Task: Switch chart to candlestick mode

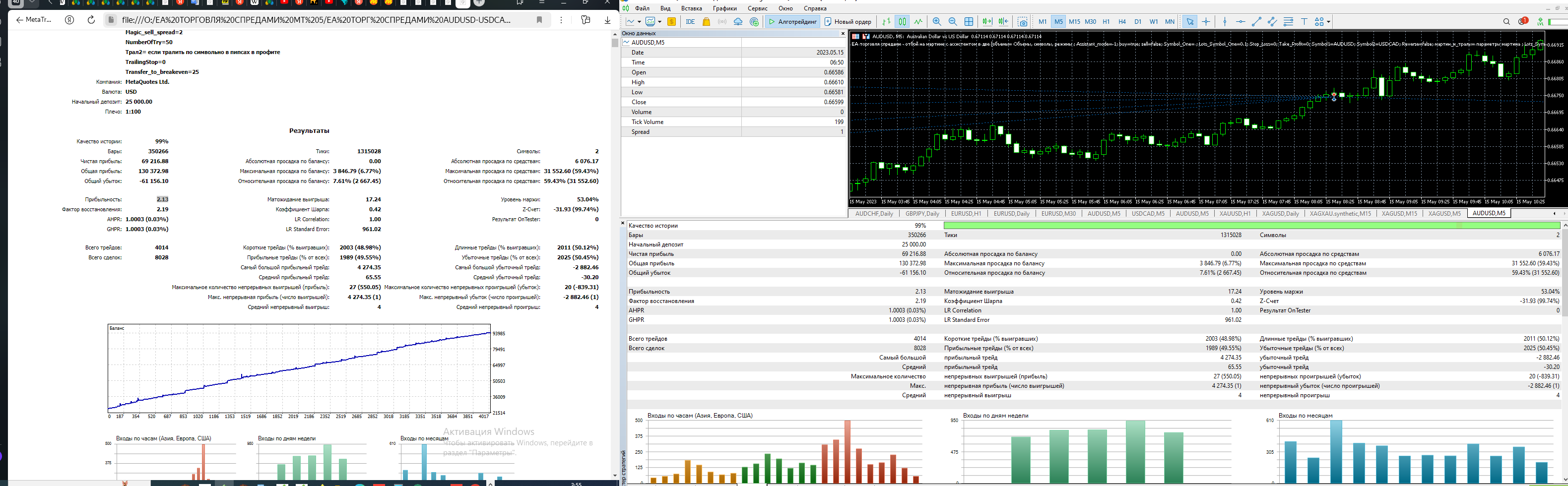Action: [902, 22]
